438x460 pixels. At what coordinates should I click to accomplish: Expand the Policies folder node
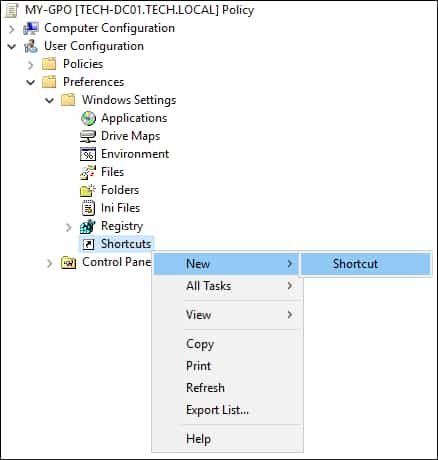pos(31,65)
